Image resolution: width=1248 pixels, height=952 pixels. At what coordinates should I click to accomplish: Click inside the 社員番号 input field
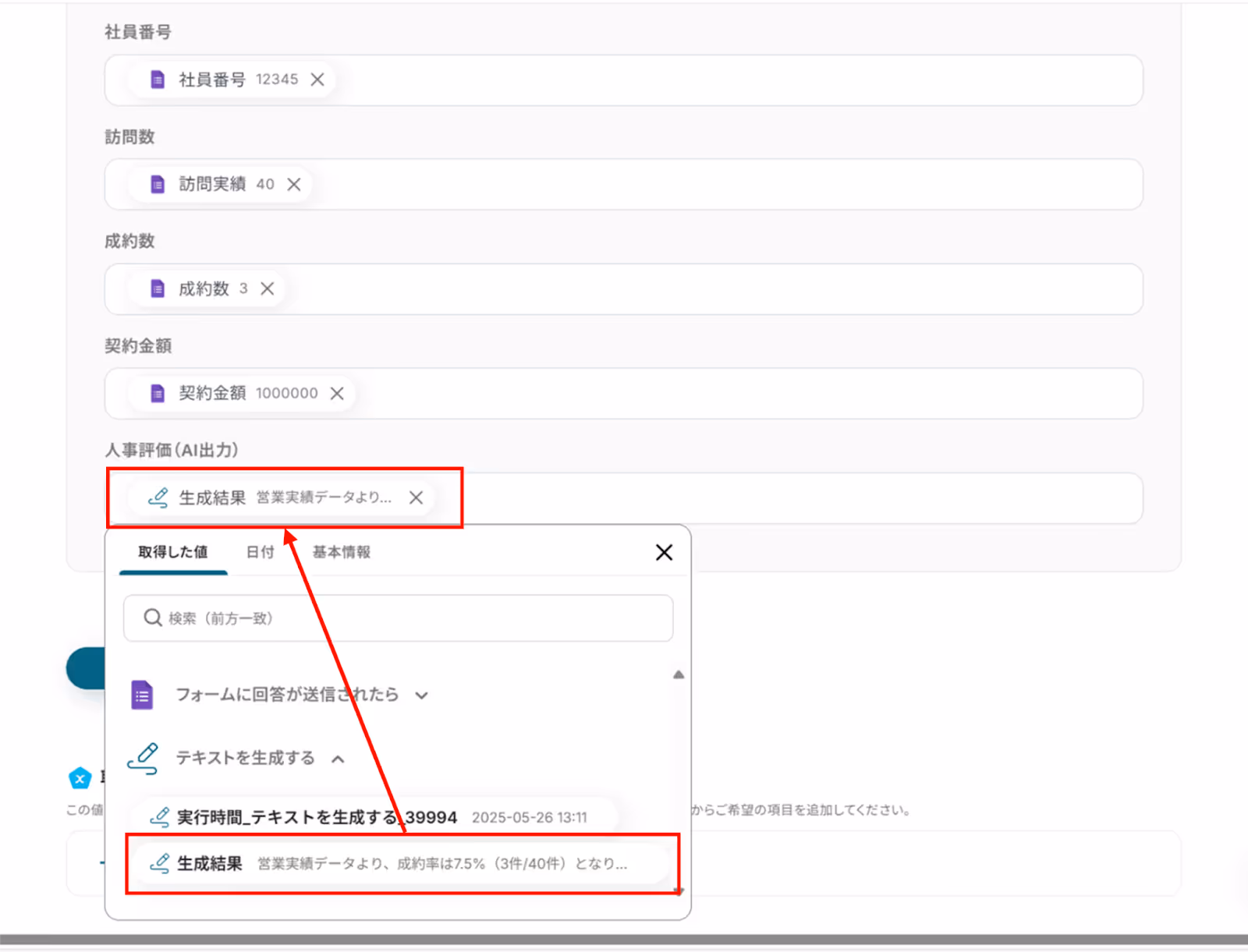tap(624, 80)
